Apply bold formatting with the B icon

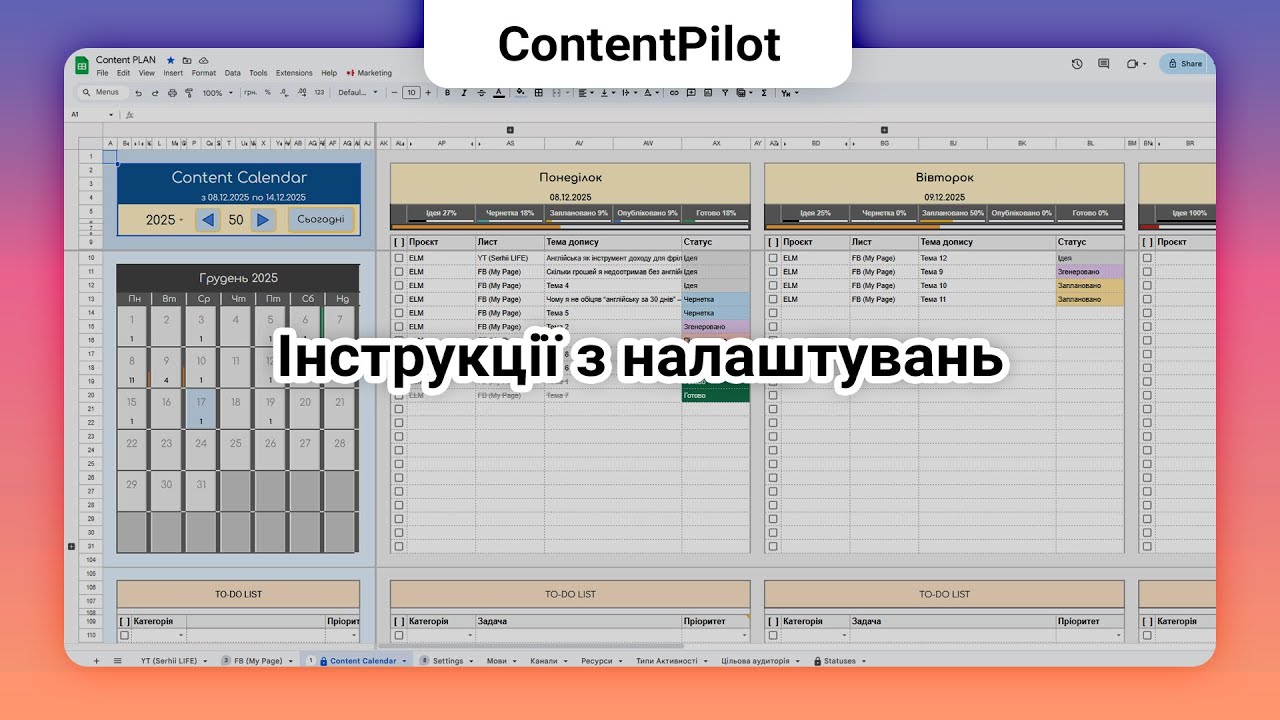pos(447,92)
